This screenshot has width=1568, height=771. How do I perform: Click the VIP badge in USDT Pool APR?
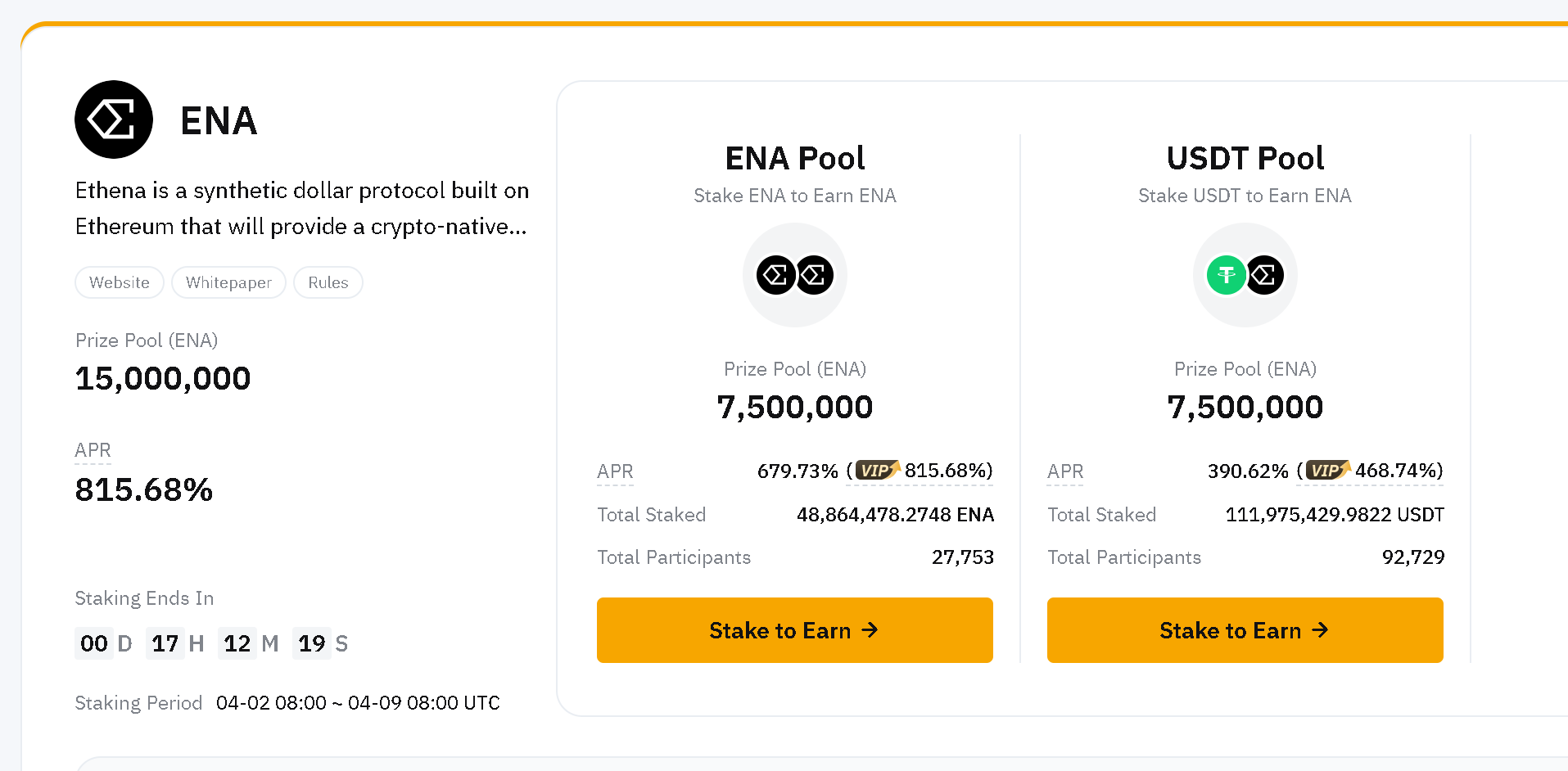(x=1327, y=471)
